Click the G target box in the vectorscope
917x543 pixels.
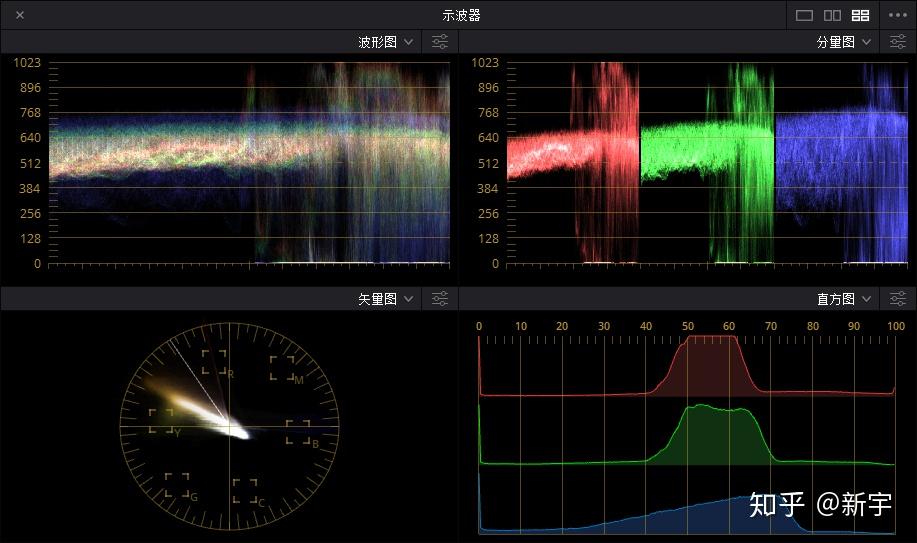pos(177,485)
